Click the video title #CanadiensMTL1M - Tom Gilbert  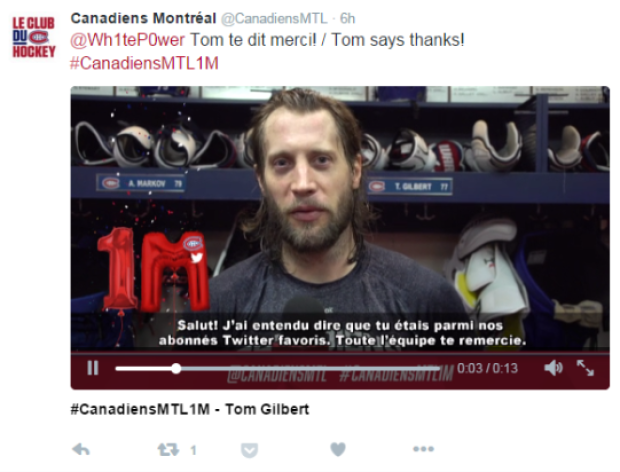(x=190, y=409)
